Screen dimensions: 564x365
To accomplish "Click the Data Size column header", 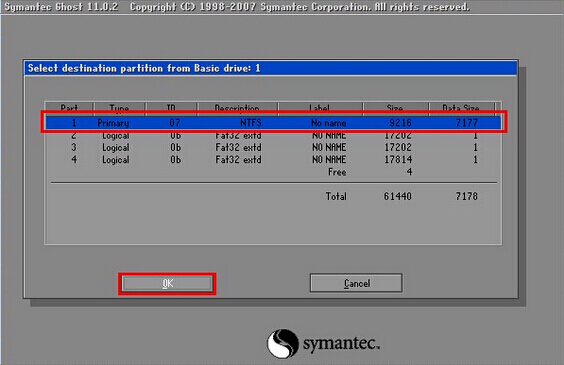I will [x=461, y=108].
